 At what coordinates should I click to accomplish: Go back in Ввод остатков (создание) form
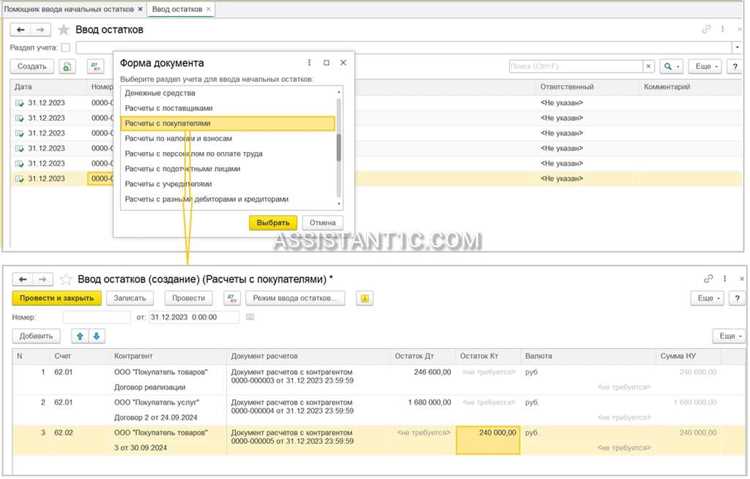[22, 279]
